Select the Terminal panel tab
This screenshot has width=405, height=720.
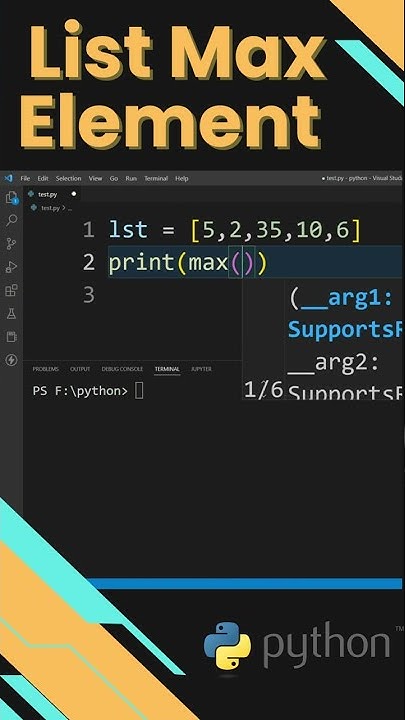(167, 369)
